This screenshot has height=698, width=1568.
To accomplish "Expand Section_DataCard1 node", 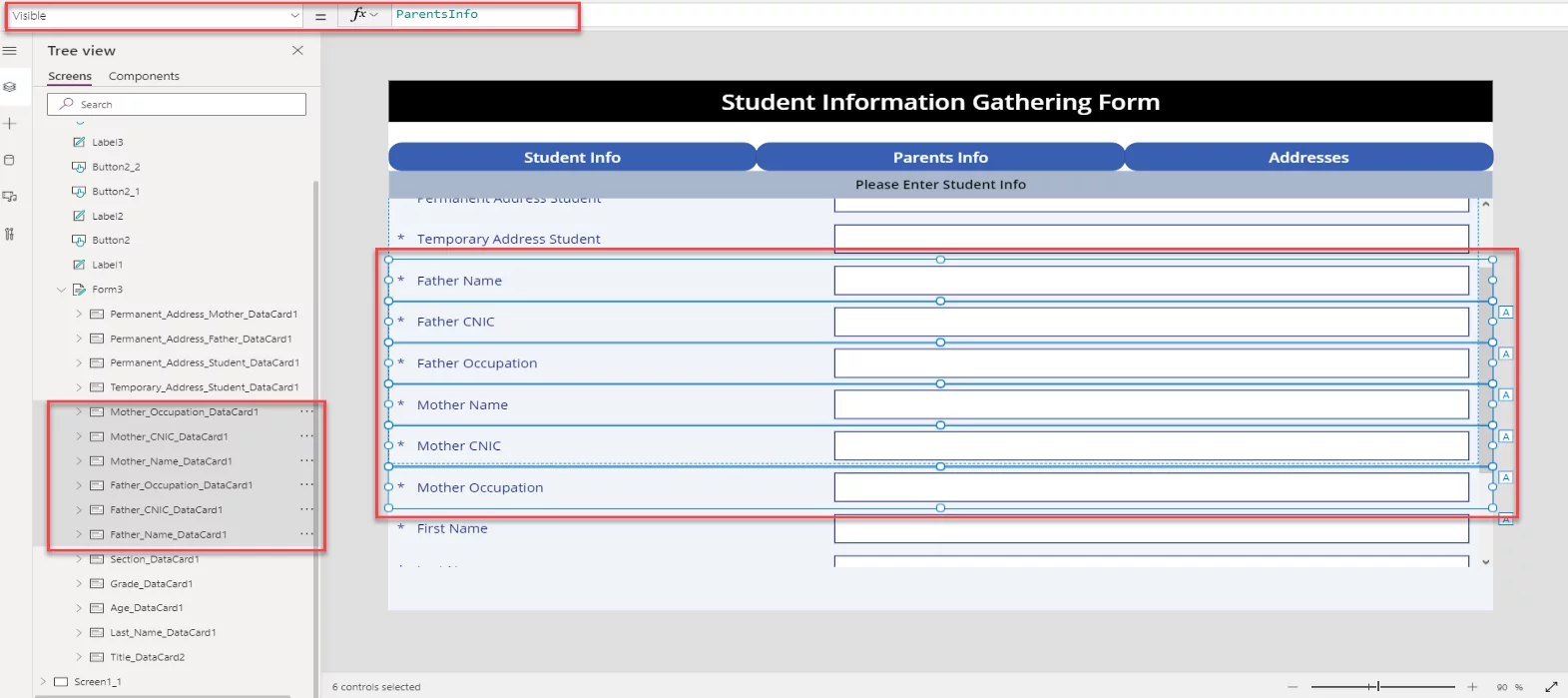I will (x=79, y=559).
